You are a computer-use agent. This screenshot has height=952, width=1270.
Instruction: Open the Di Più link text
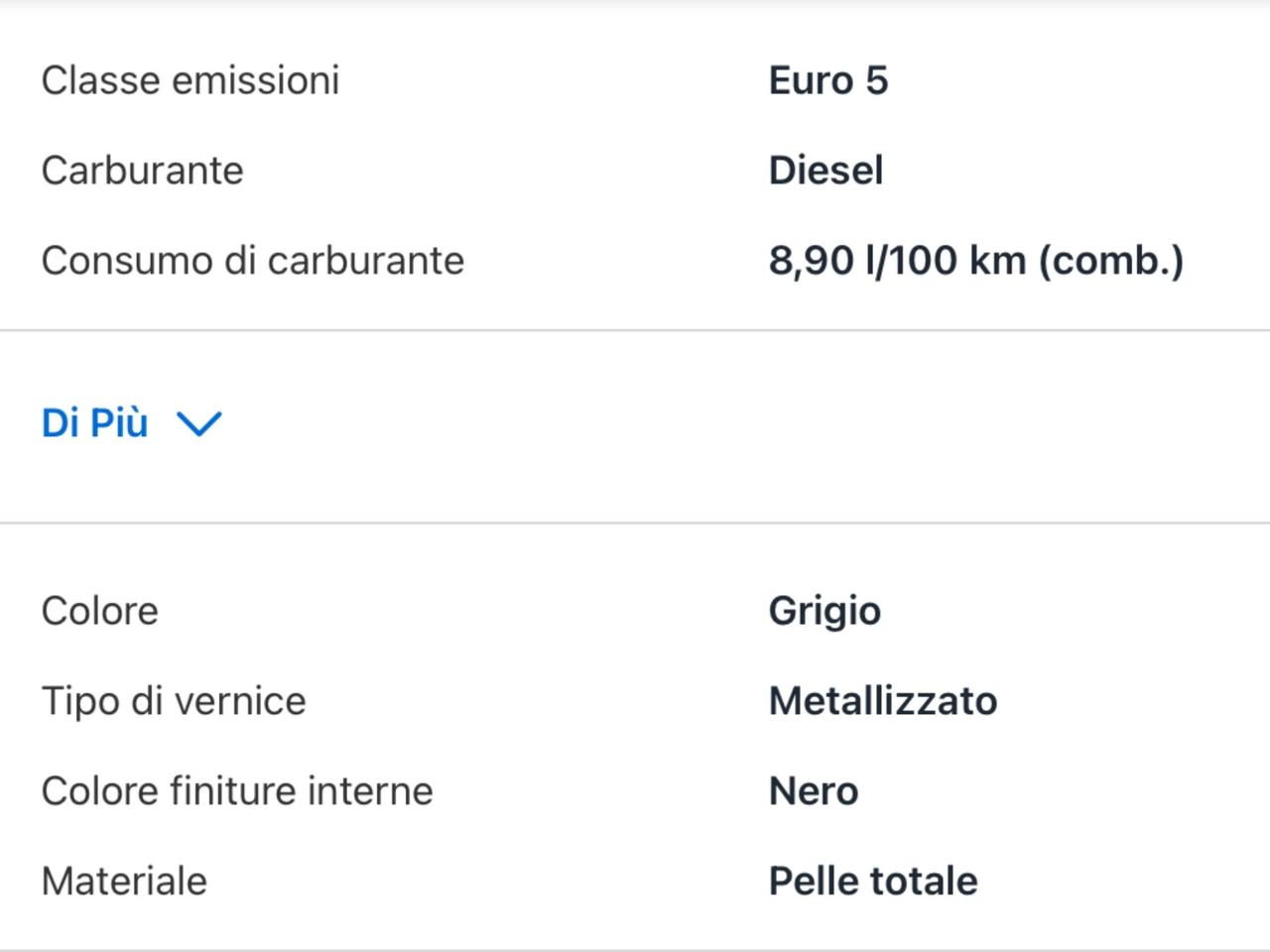(95, 423)
